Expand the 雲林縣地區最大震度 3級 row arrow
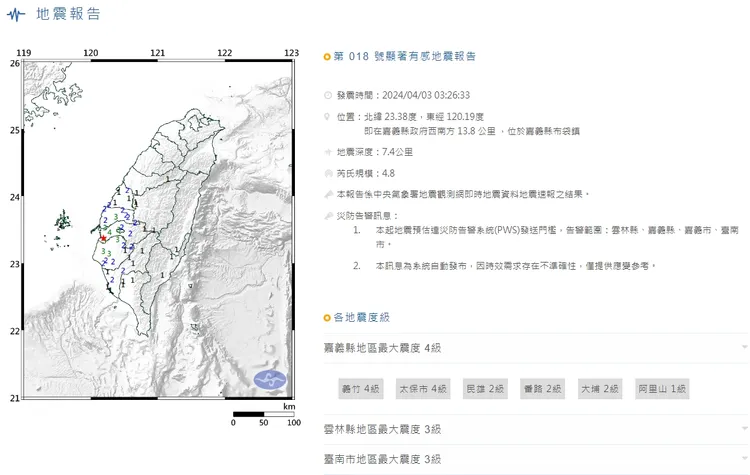Image resolution: width=750 pixels, height=475 pixels. tap(745, 429)
